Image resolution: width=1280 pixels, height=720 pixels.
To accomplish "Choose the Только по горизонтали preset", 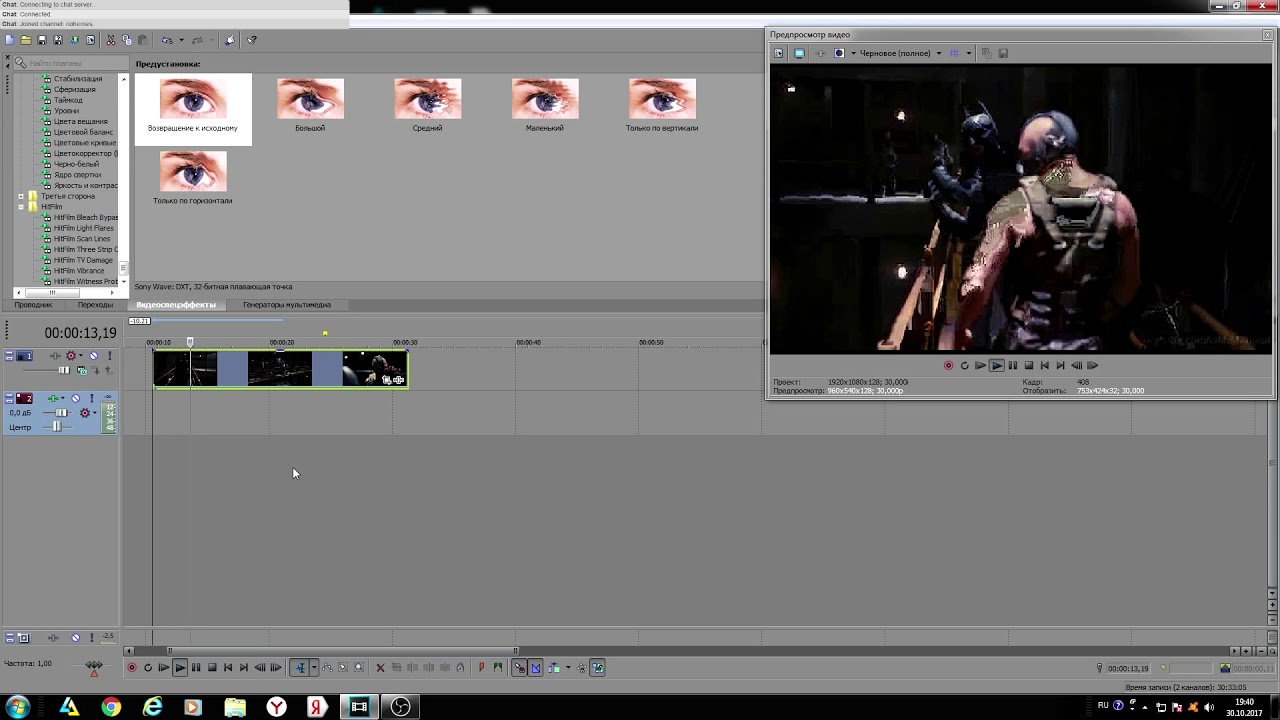I will [193, 171].
